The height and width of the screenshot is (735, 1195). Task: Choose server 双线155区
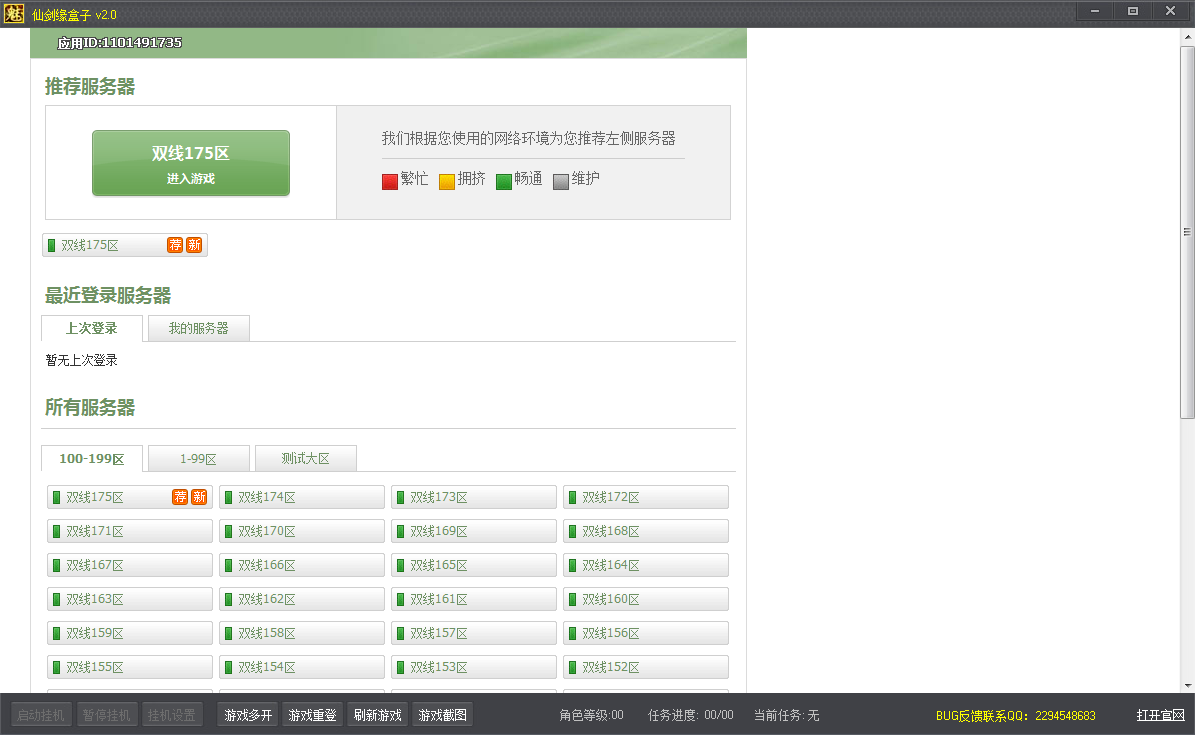(130, 667)
